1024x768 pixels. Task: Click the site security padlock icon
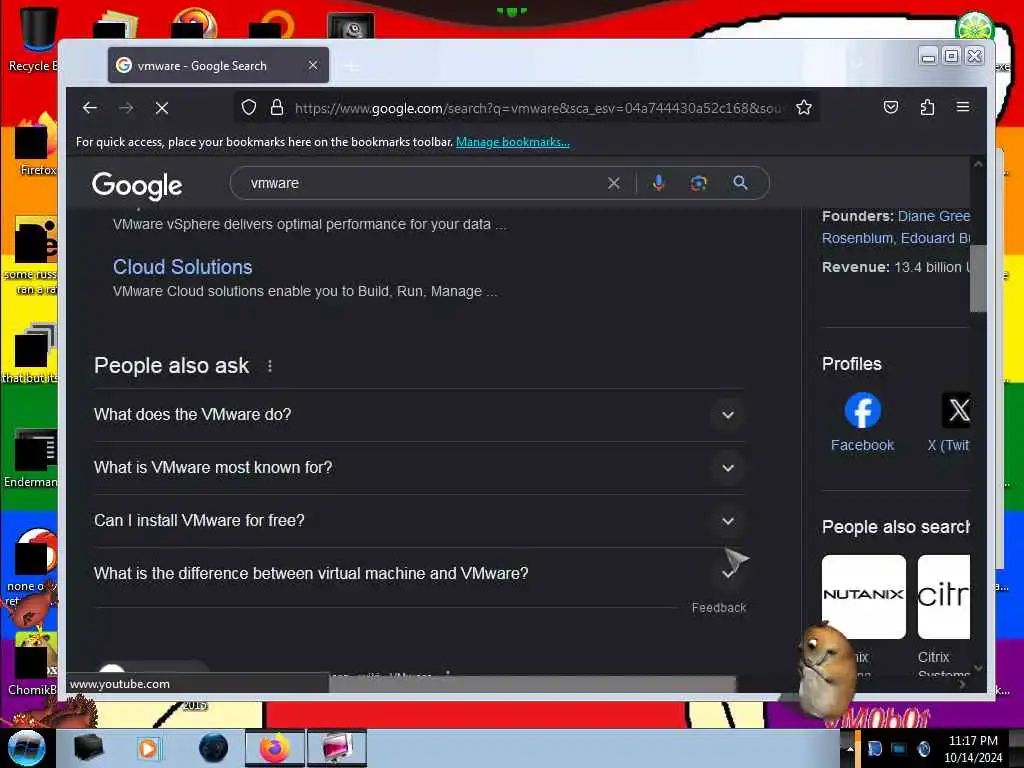click(x=277, y=108)
